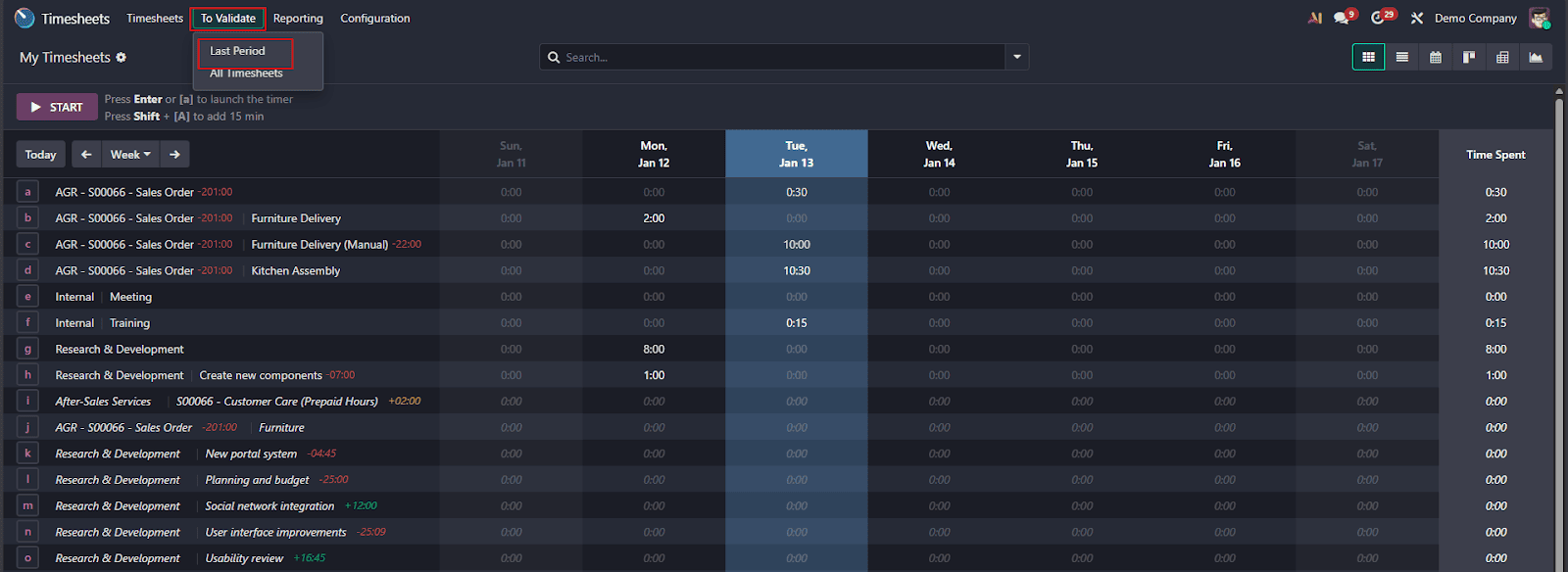The image size is (1568, 572).
Task: Open the Week range dropdown
Action: [130, 154]
